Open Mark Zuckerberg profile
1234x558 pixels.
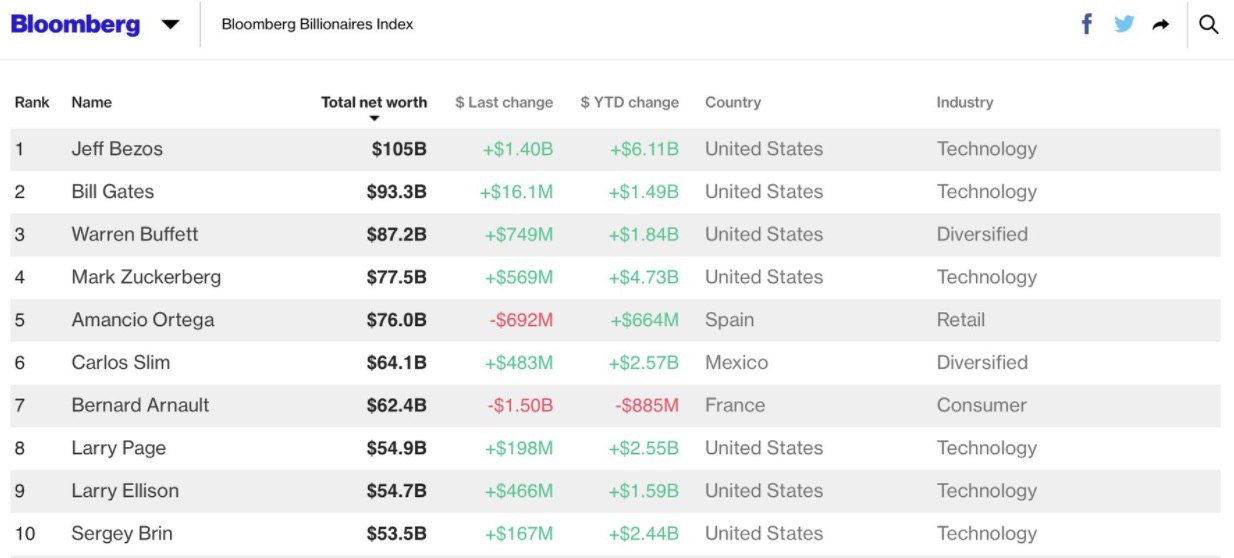click(146, 277)
